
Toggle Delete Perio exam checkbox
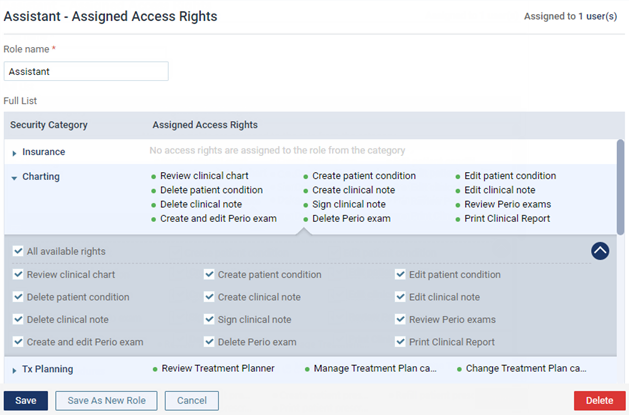[209, 342]
